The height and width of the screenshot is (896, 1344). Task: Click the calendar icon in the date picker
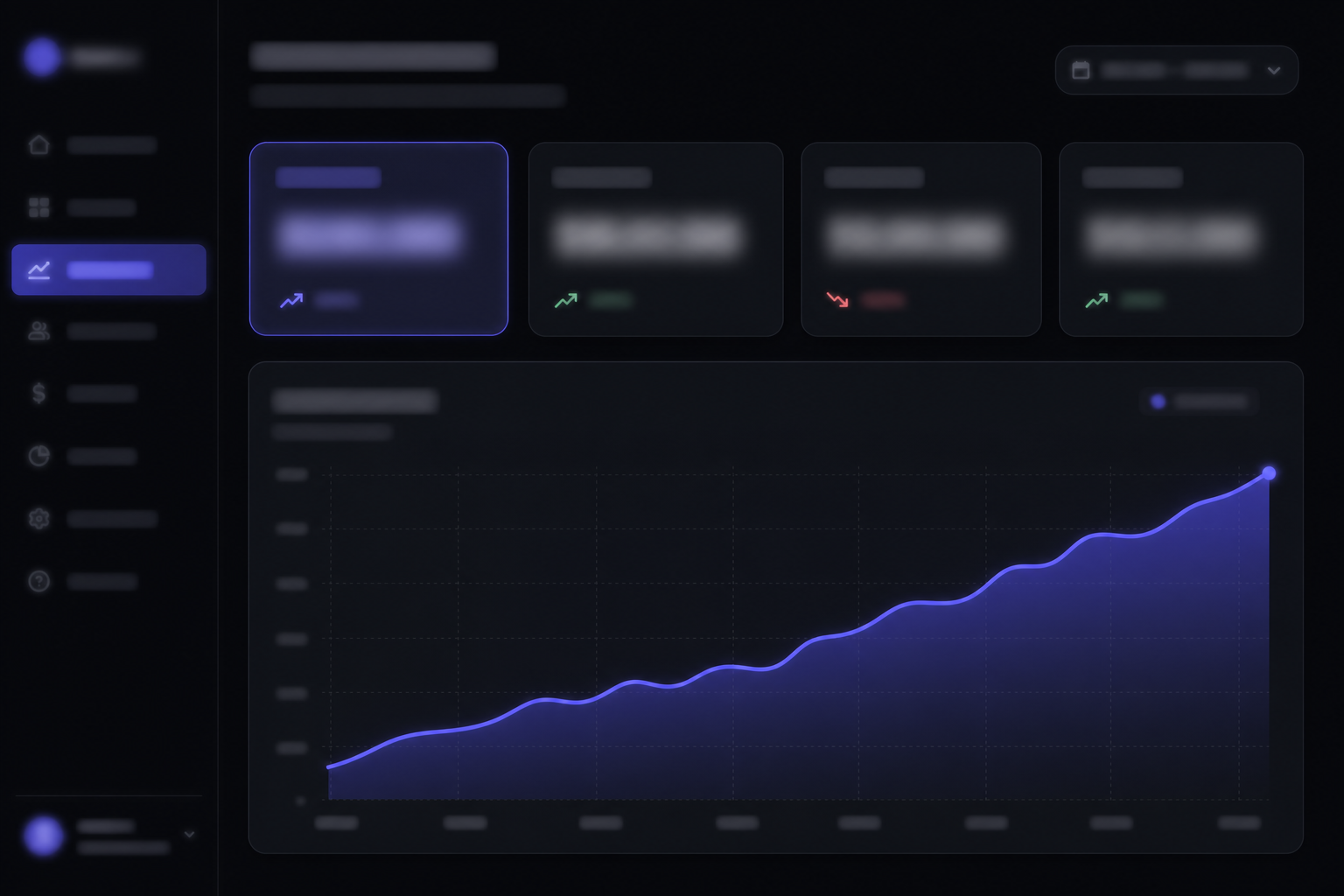click(1081, 70)
